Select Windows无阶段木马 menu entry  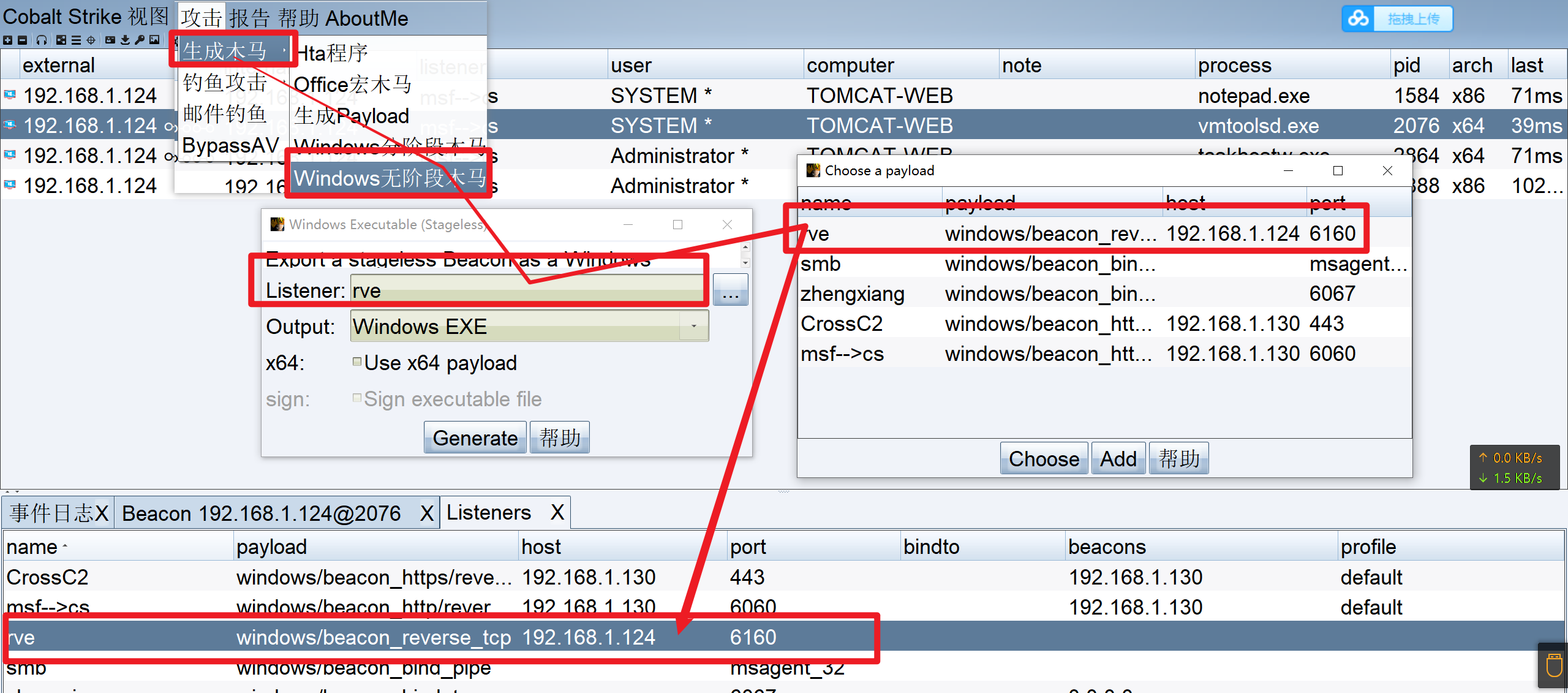[390, 178]
